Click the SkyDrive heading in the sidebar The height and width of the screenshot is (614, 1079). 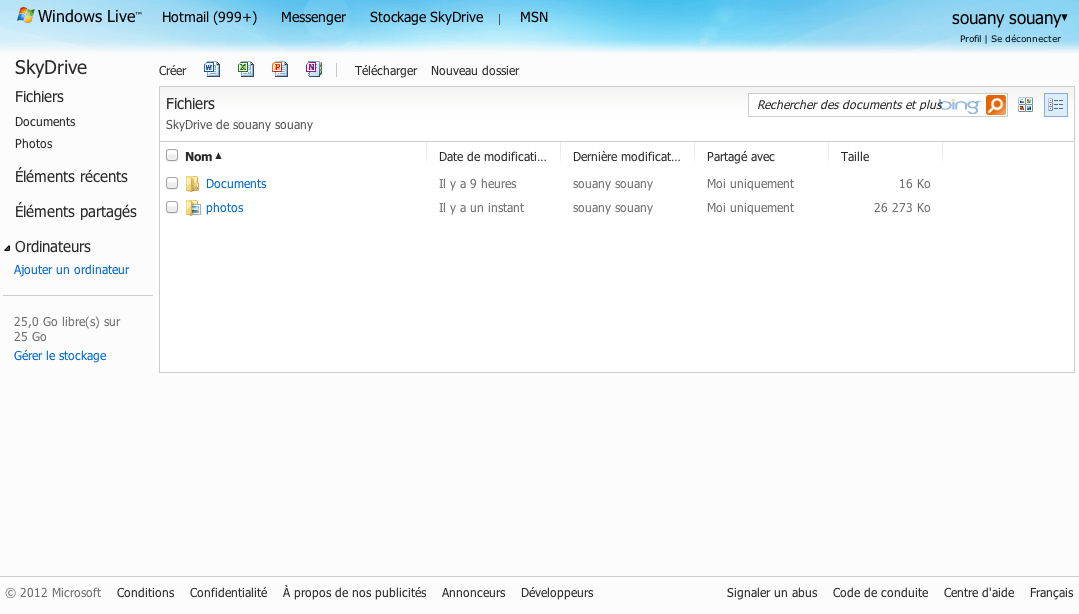coord(51,67)
